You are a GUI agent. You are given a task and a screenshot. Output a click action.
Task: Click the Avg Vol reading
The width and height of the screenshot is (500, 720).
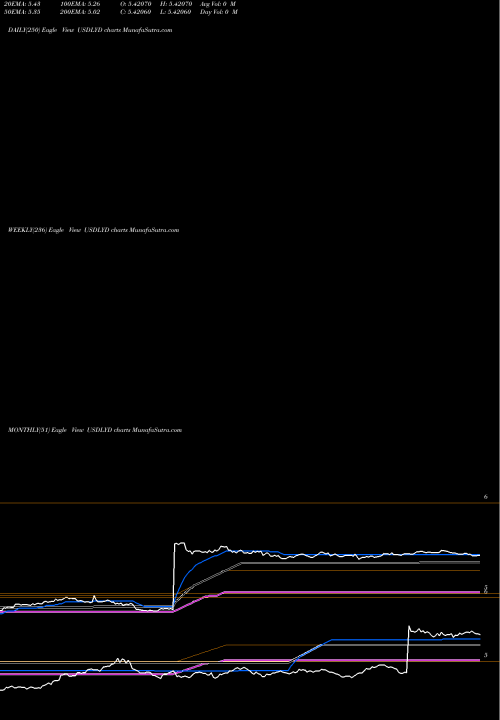coord(218,3)
